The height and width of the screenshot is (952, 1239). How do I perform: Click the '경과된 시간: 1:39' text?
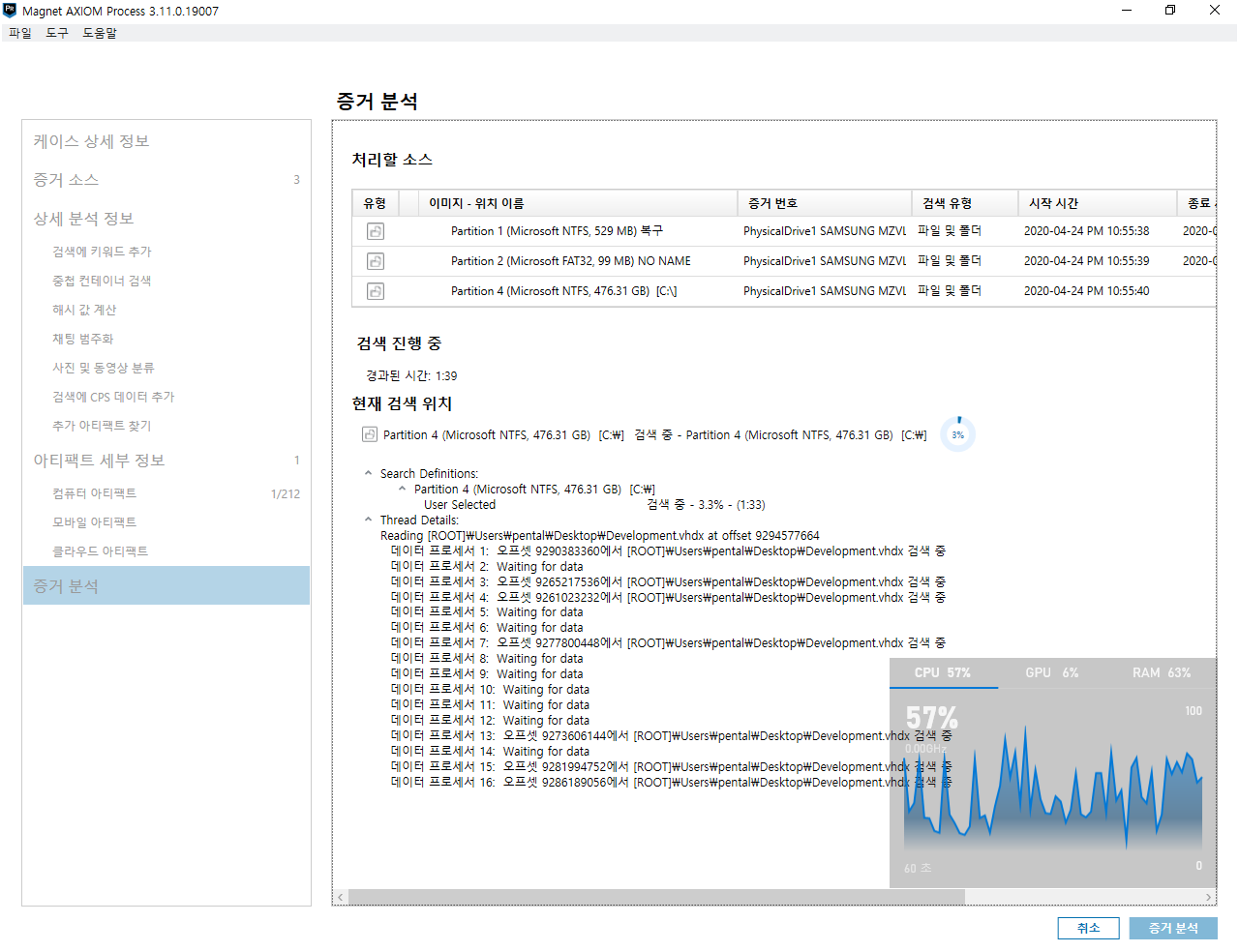(x=411, y=375)
